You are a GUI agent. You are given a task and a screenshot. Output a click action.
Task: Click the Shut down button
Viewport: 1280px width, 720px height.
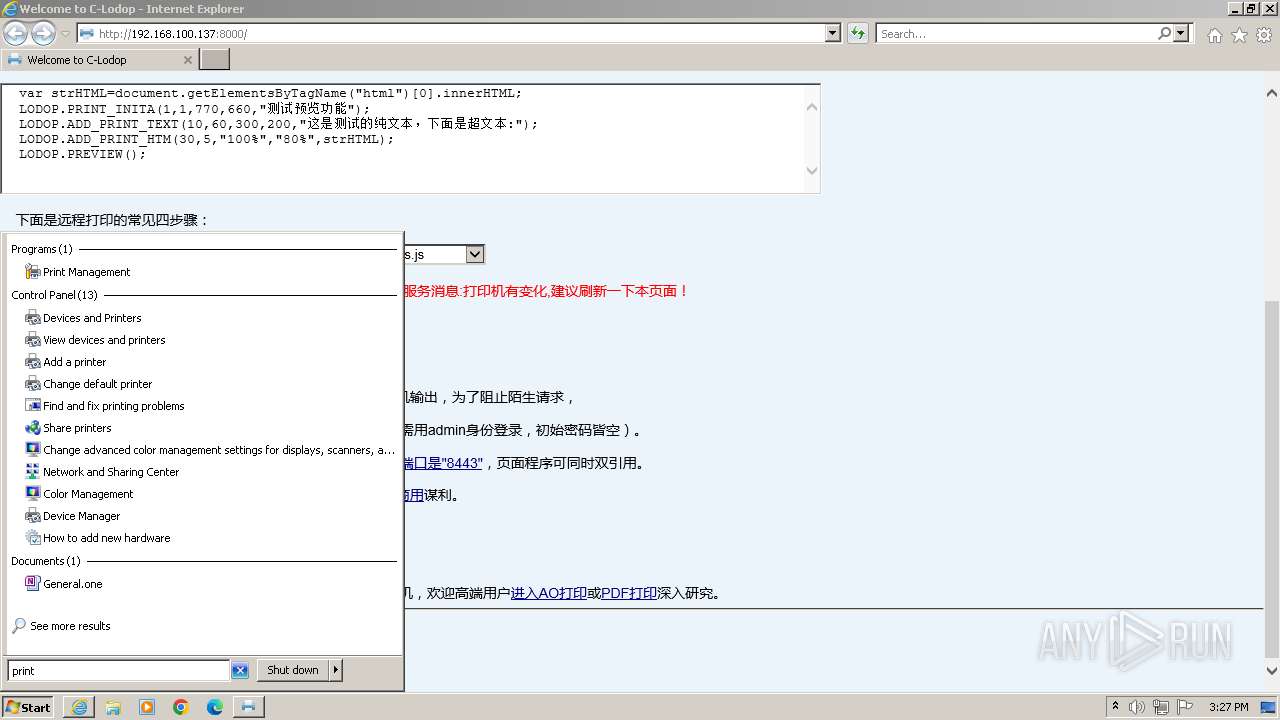(x=293, y=670)
